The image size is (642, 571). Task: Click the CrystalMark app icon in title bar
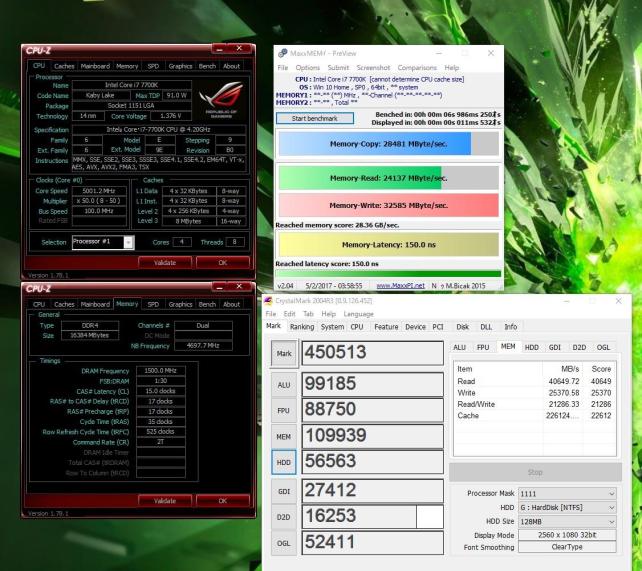pos(268,301)
